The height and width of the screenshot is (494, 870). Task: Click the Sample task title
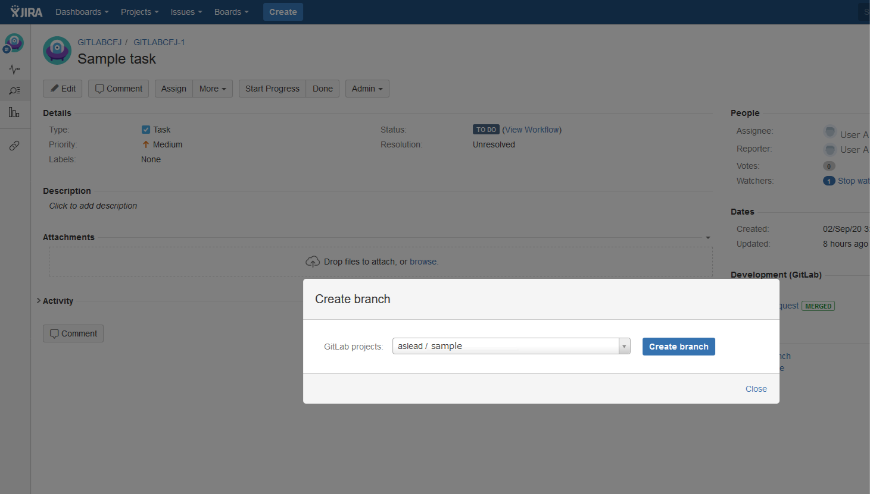(117, 59)
